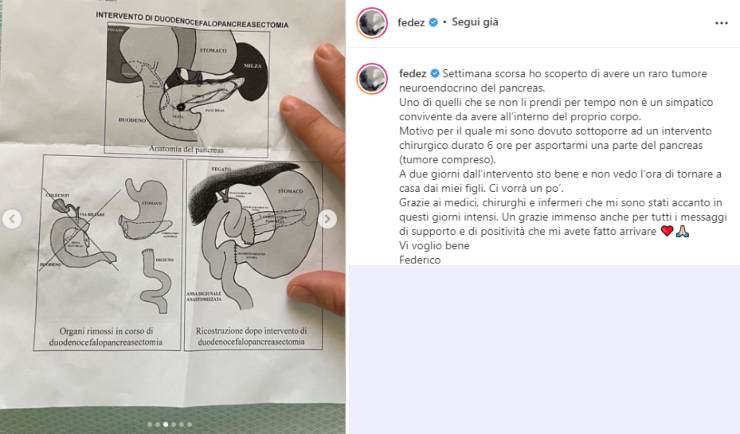Go back with the previous carousel arrow

tap(12, 219)
